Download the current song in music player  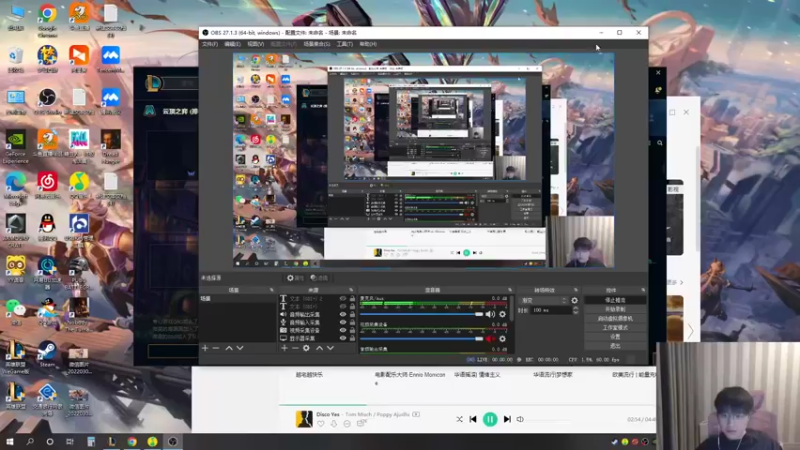point(334,423)
